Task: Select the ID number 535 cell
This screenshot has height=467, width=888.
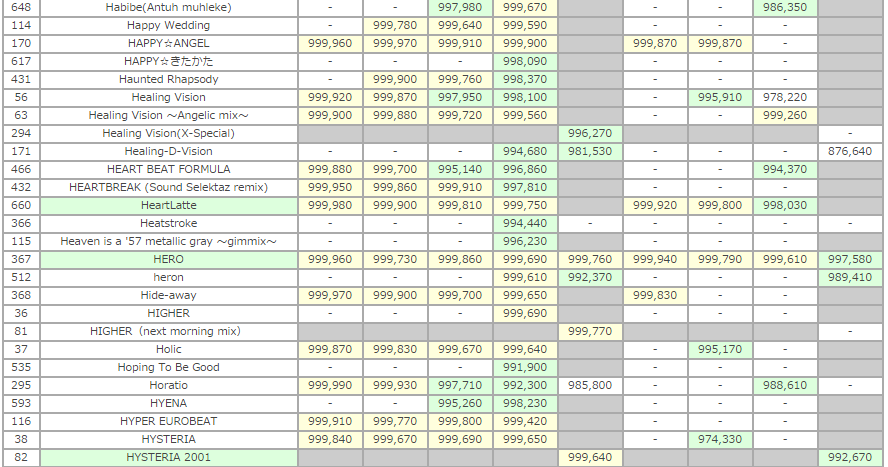Action: (x=21, y=367)
